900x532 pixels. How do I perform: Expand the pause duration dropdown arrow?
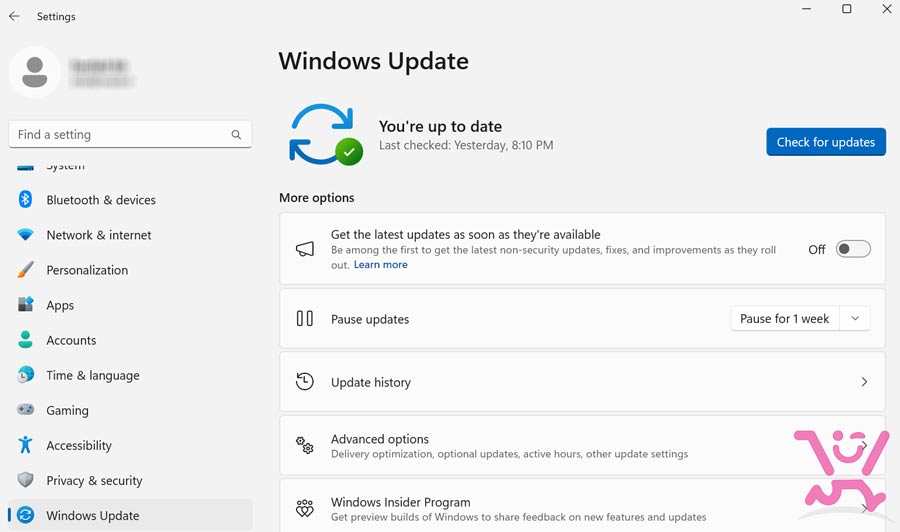855,319
